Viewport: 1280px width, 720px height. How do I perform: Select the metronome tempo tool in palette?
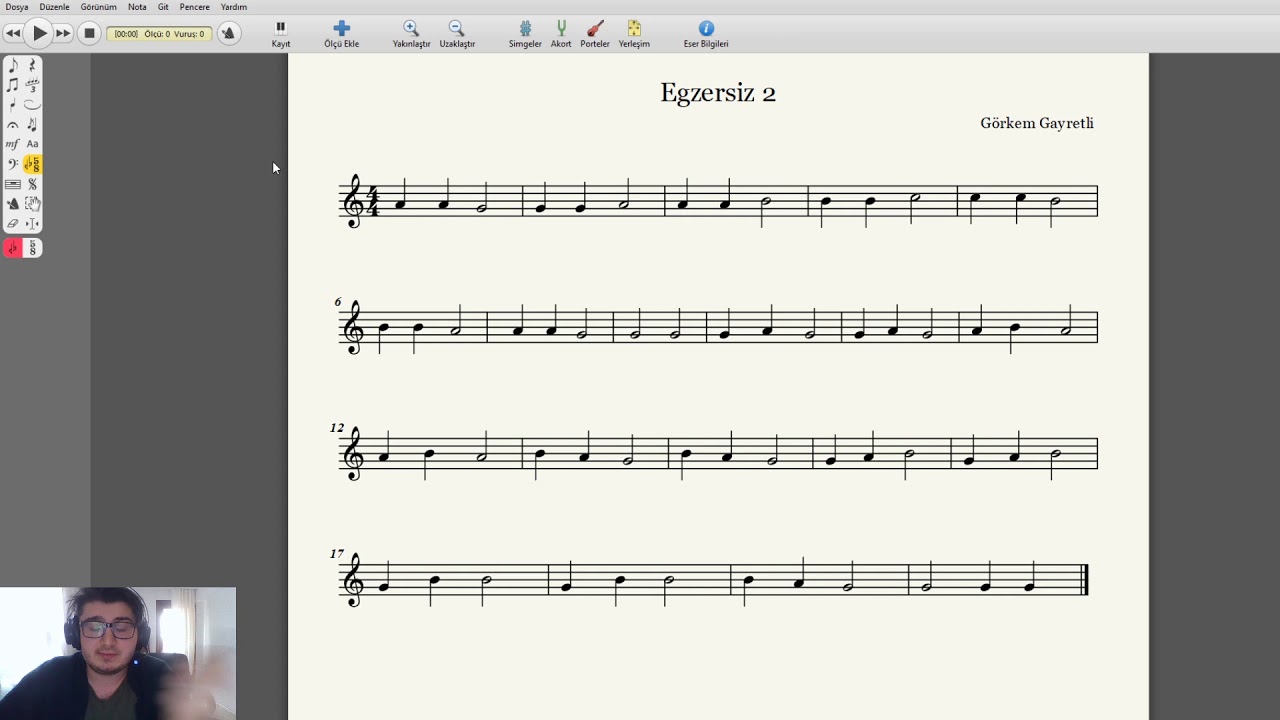(13, 204)
